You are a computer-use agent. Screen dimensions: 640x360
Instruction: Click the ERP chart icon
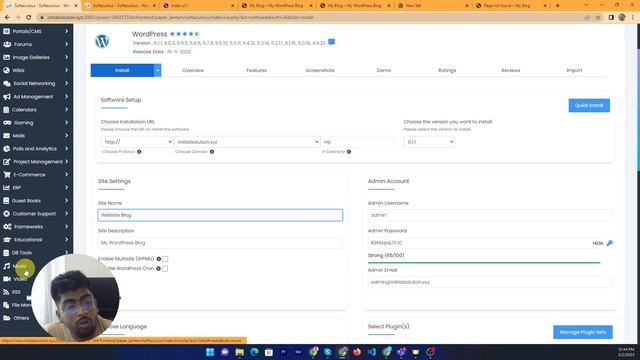[6, 188]
